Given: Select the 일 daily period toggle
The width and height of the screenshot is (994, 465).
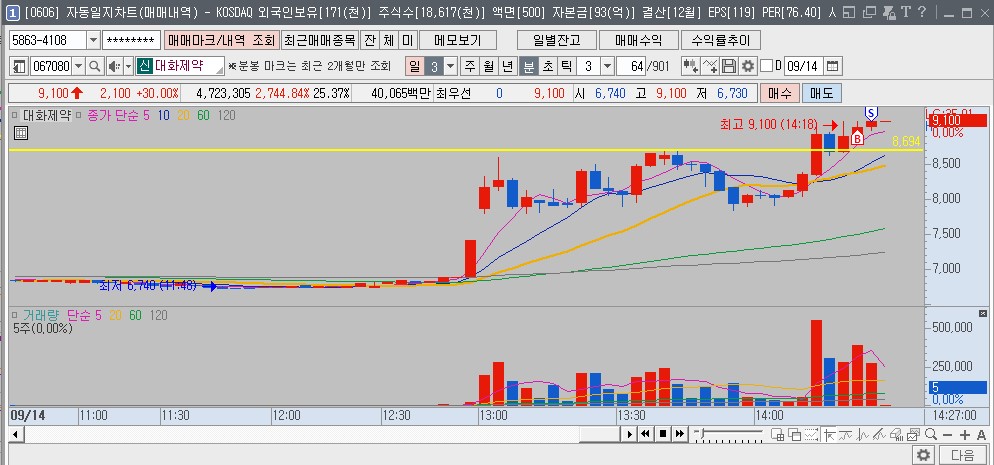Looking at the screenshot, I should click(x=415, y=66).
